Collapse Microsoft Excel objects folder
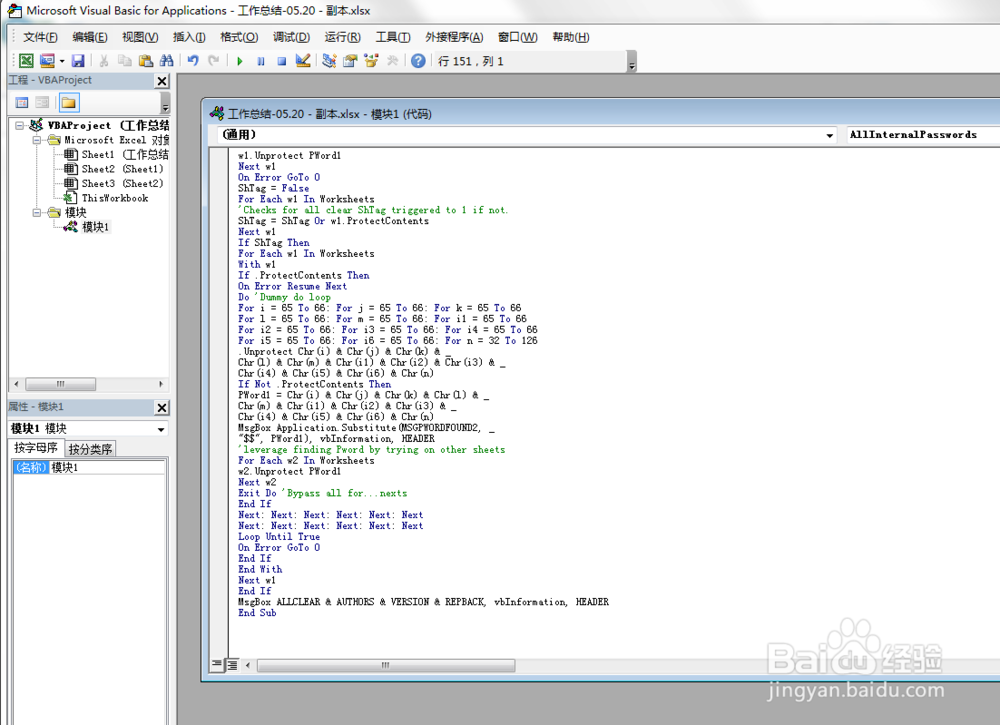Viewport: 1000px width, 725px height. click(x=37, y=140)
